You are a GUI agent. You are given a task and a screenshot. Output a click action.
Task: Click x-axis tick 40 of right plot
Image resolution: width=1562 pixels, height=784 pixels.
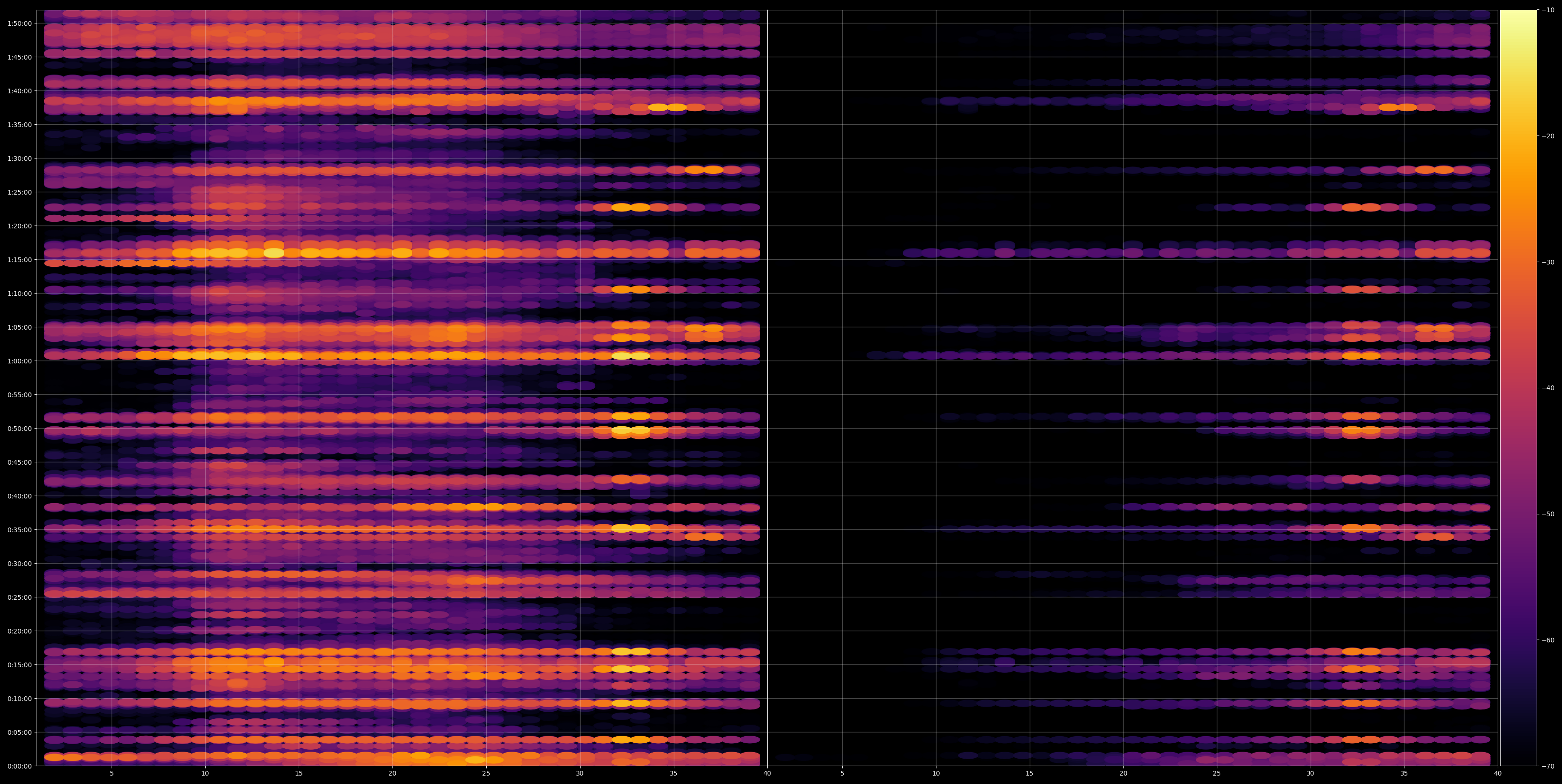click(x=1498, y=774)
